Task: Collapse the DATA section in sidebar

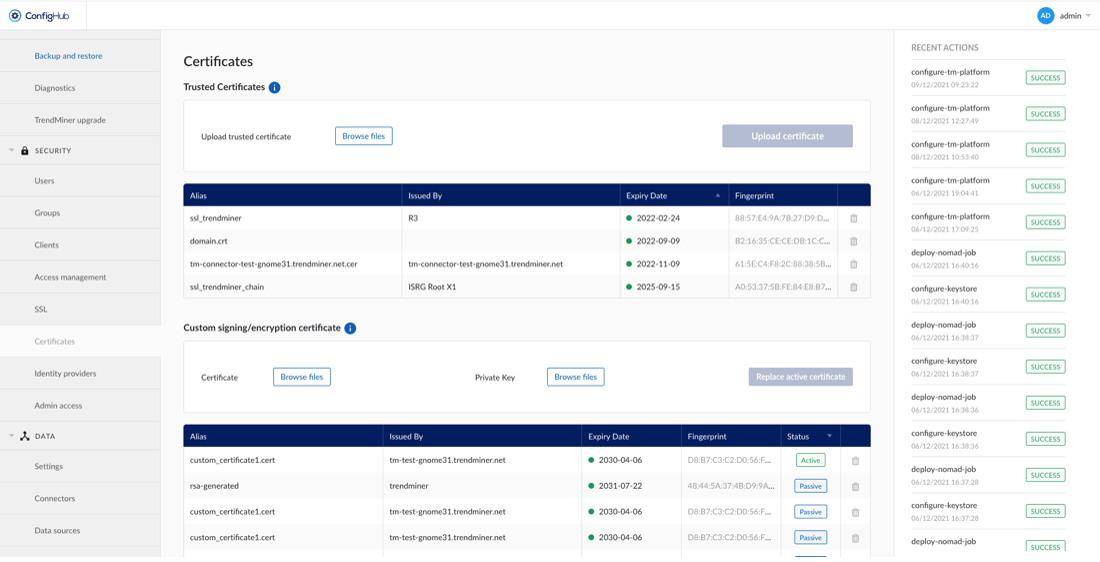Action: (x=12, y=436)
